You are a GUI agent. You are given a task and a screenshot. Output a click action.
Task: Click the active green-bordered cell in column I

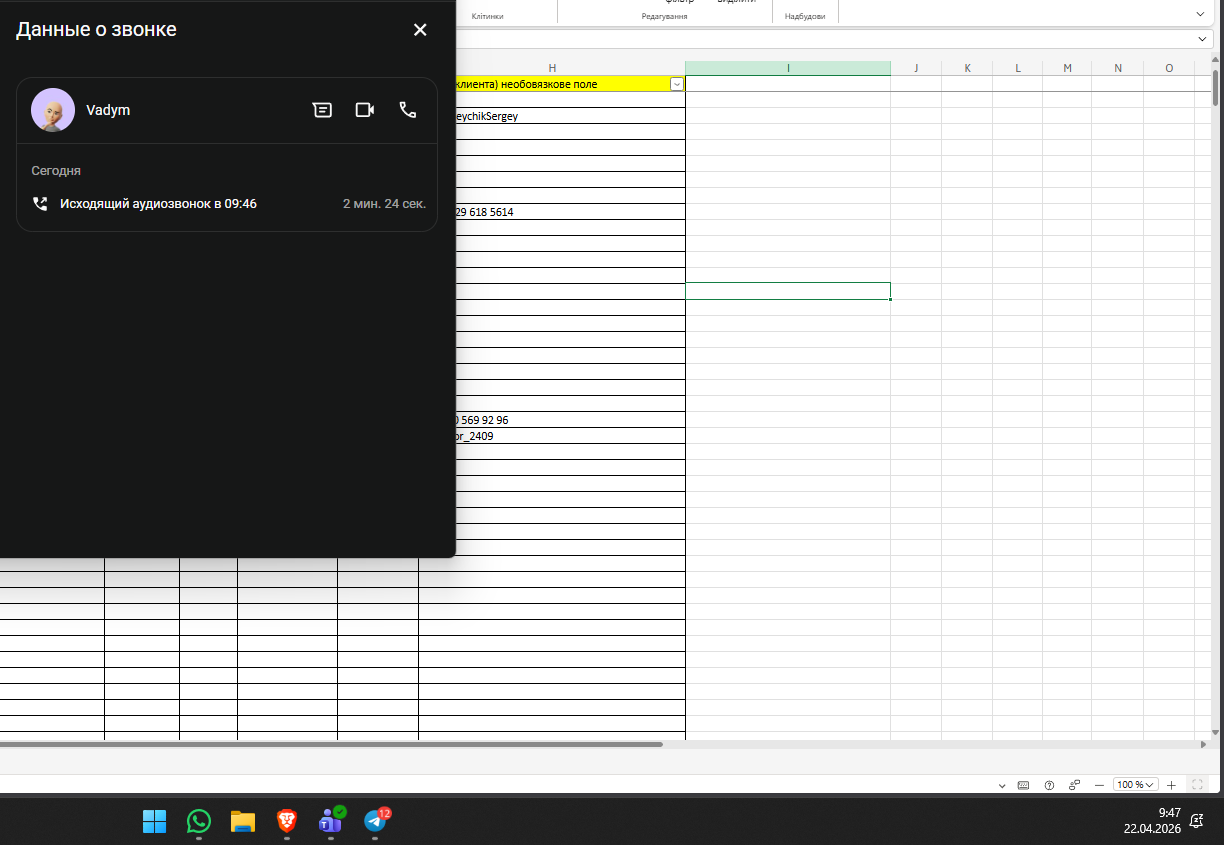[x=788, y=291]
